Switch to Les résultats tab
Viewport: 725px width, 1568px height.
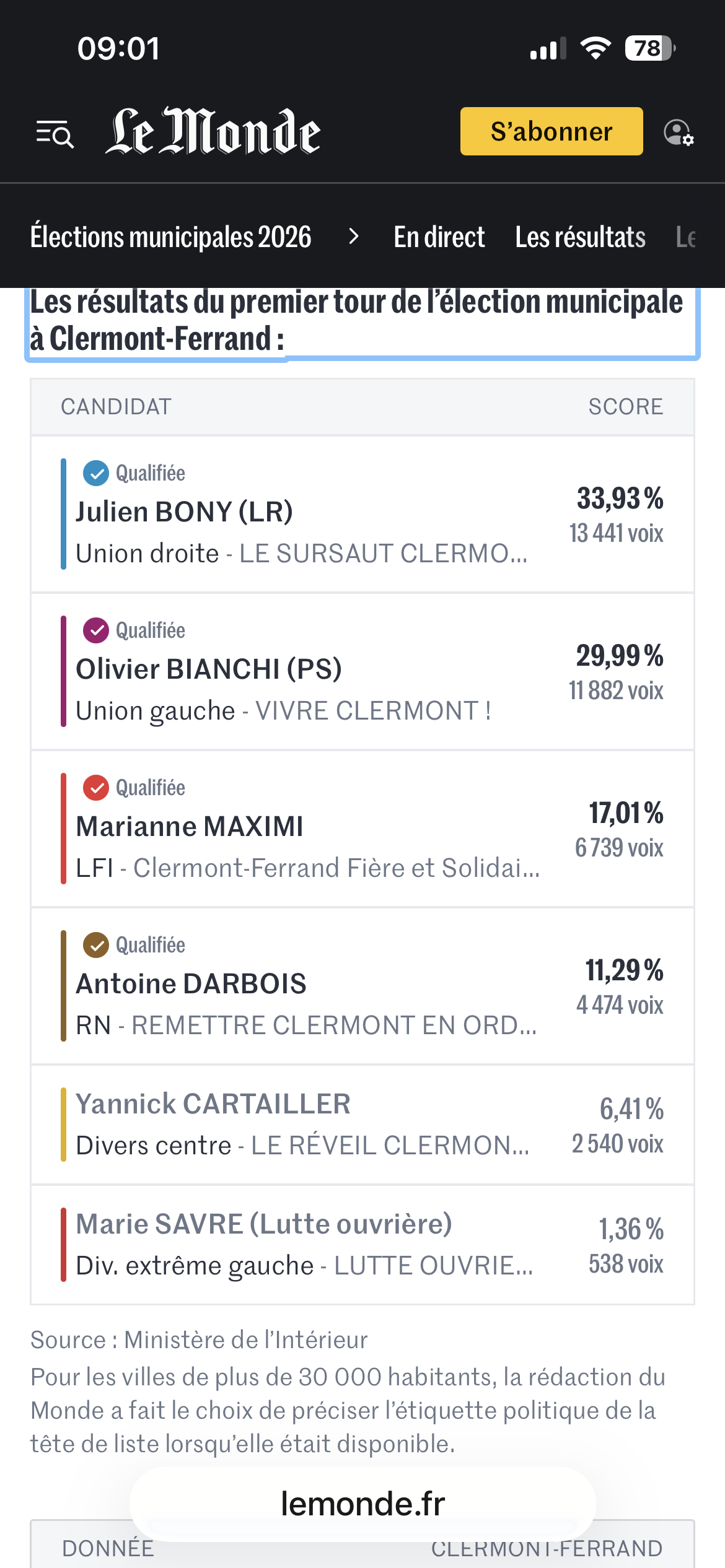[x=581, y=237]
